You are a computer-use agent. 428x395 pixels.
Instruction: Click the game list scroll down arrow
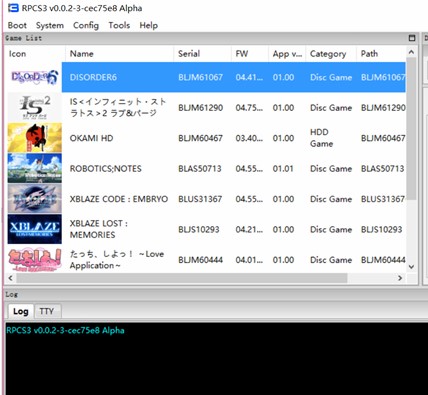(411, 267)
